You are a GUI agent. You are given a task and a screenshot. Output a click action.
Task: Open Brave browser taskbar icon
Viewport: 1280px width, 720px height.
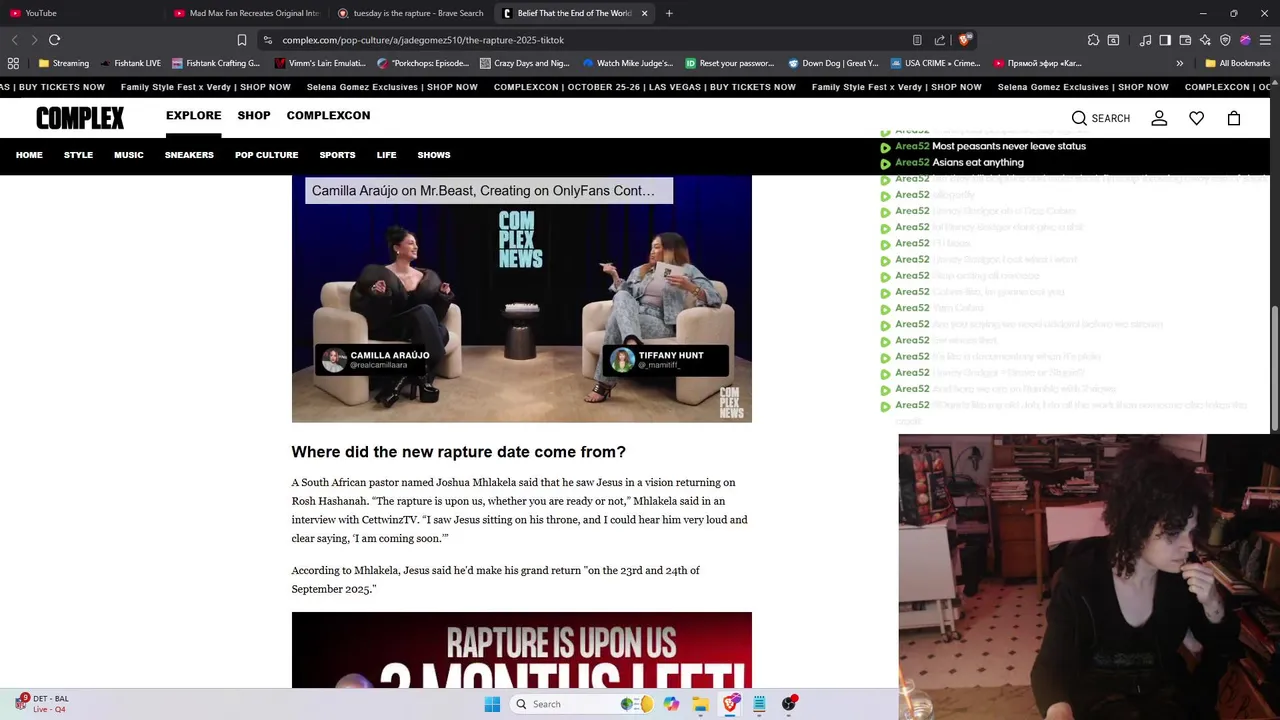click(x=730, y=704)
